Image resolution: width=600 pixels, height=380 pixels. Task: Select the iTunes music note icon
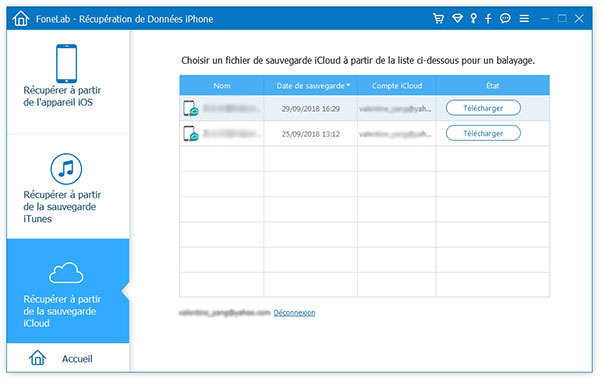point(66,169)
